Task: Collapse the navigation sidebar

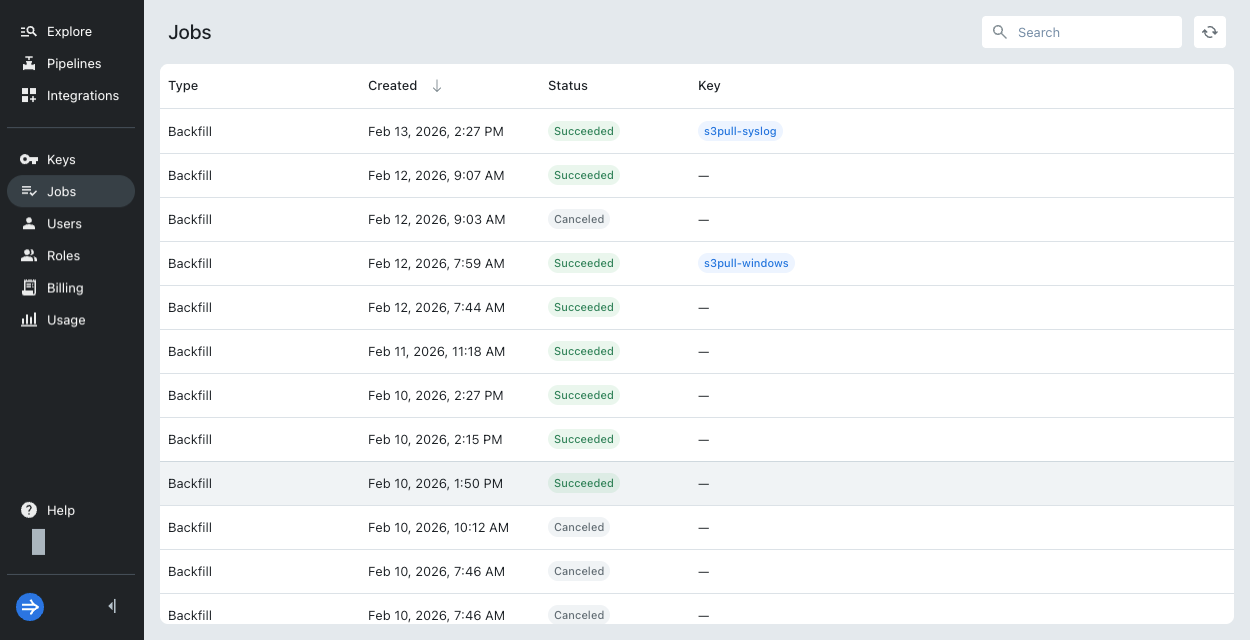Action: click(111, 606)
